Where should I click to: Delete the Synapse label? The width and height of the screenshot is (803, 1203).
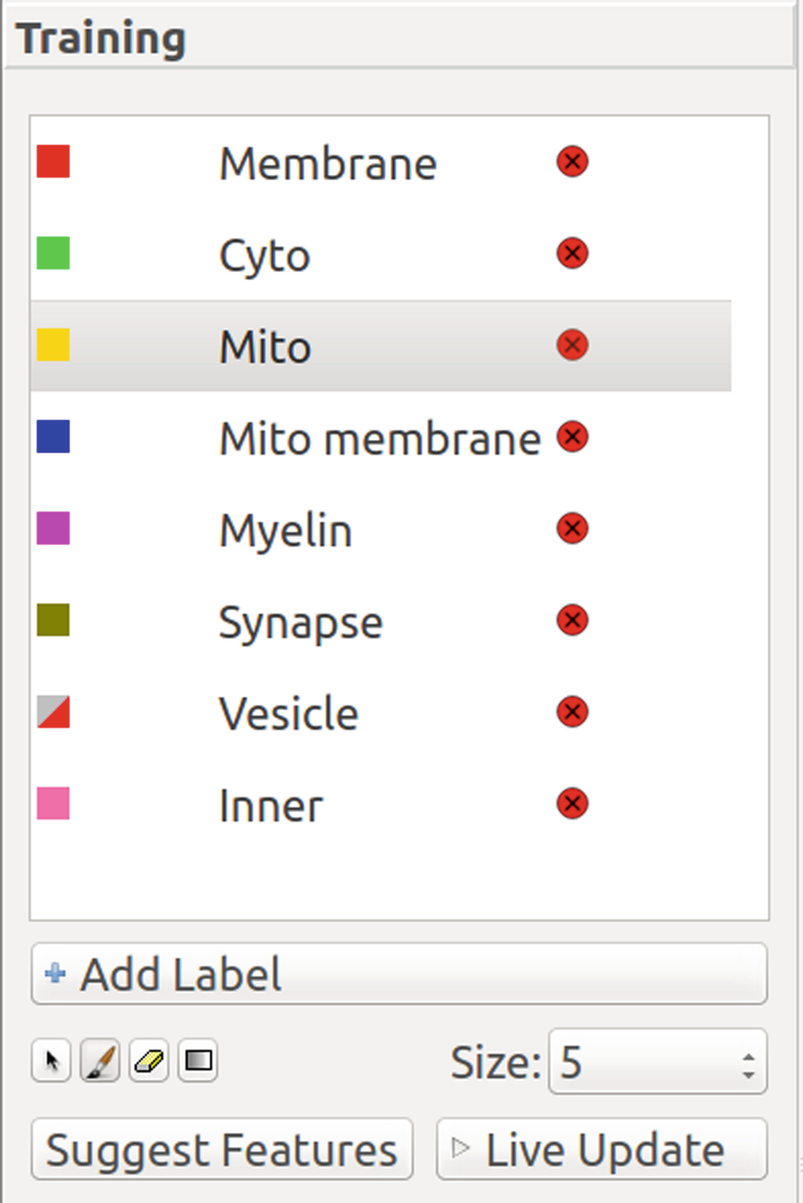(x=572, y=620)
